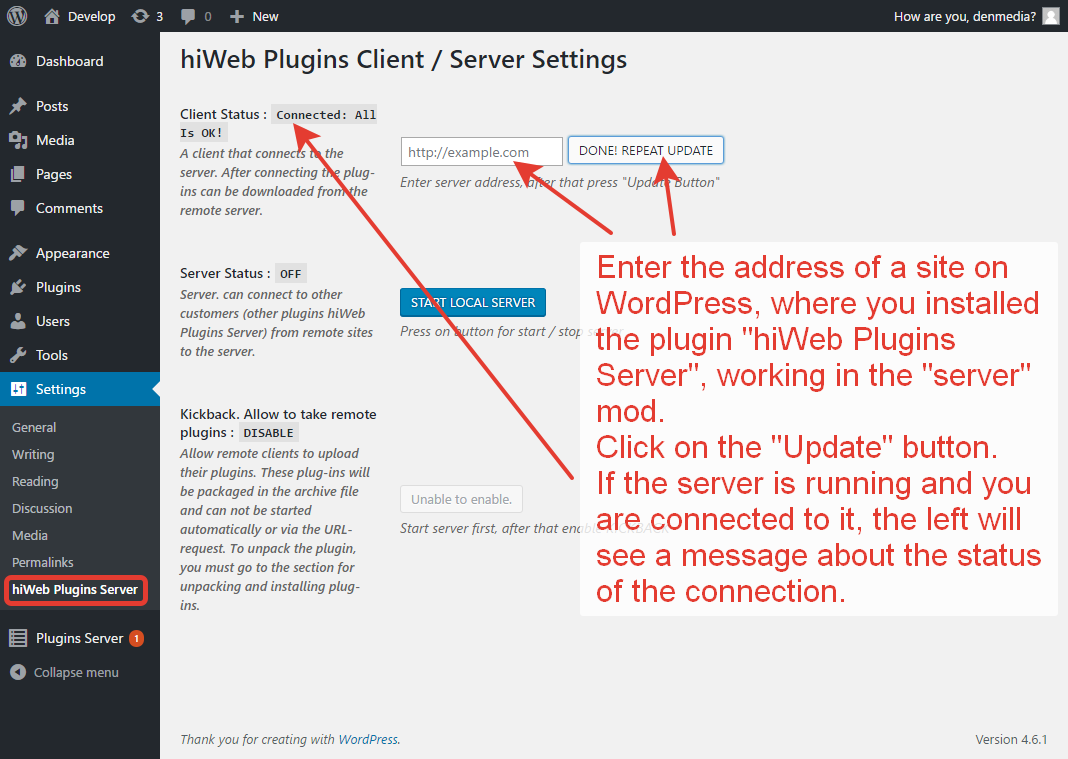The width and height of the screenshot is (1068, 759).
Task: Open Settings menu item
Action: pyautogui.click(x=80, y=390)
